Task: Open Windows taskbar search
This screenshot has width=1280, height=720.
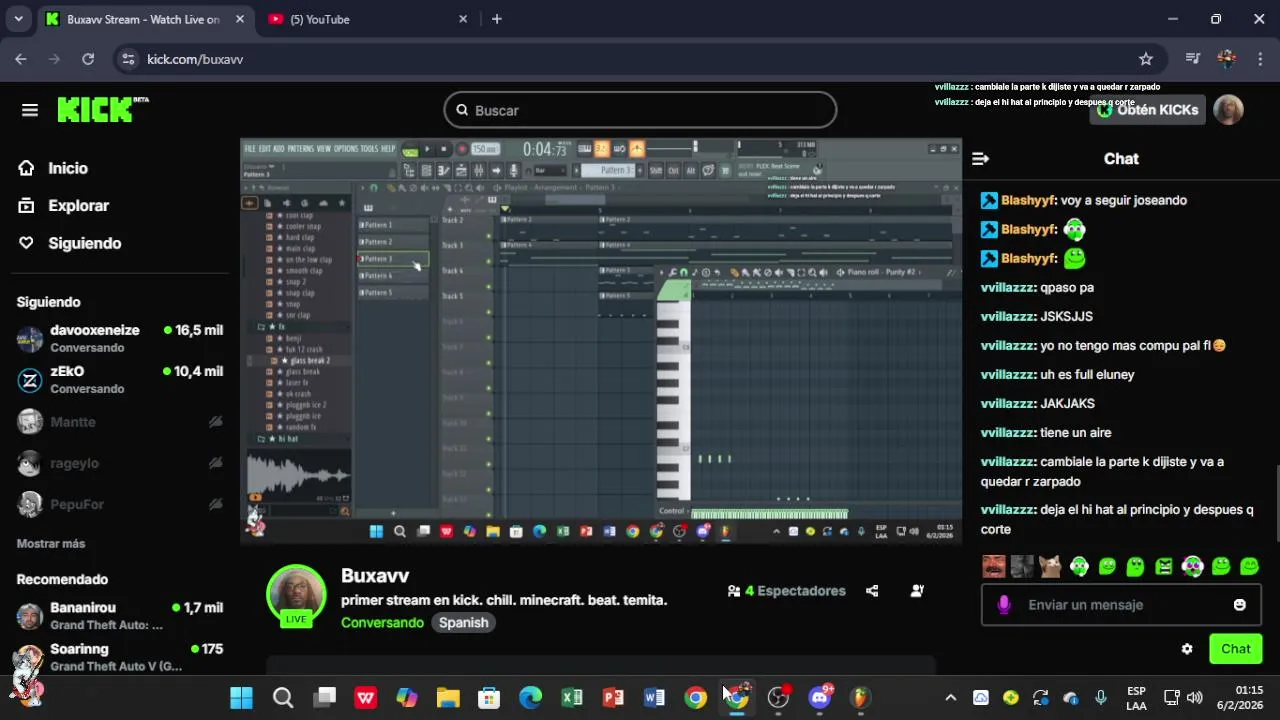Action: [283, 698]
